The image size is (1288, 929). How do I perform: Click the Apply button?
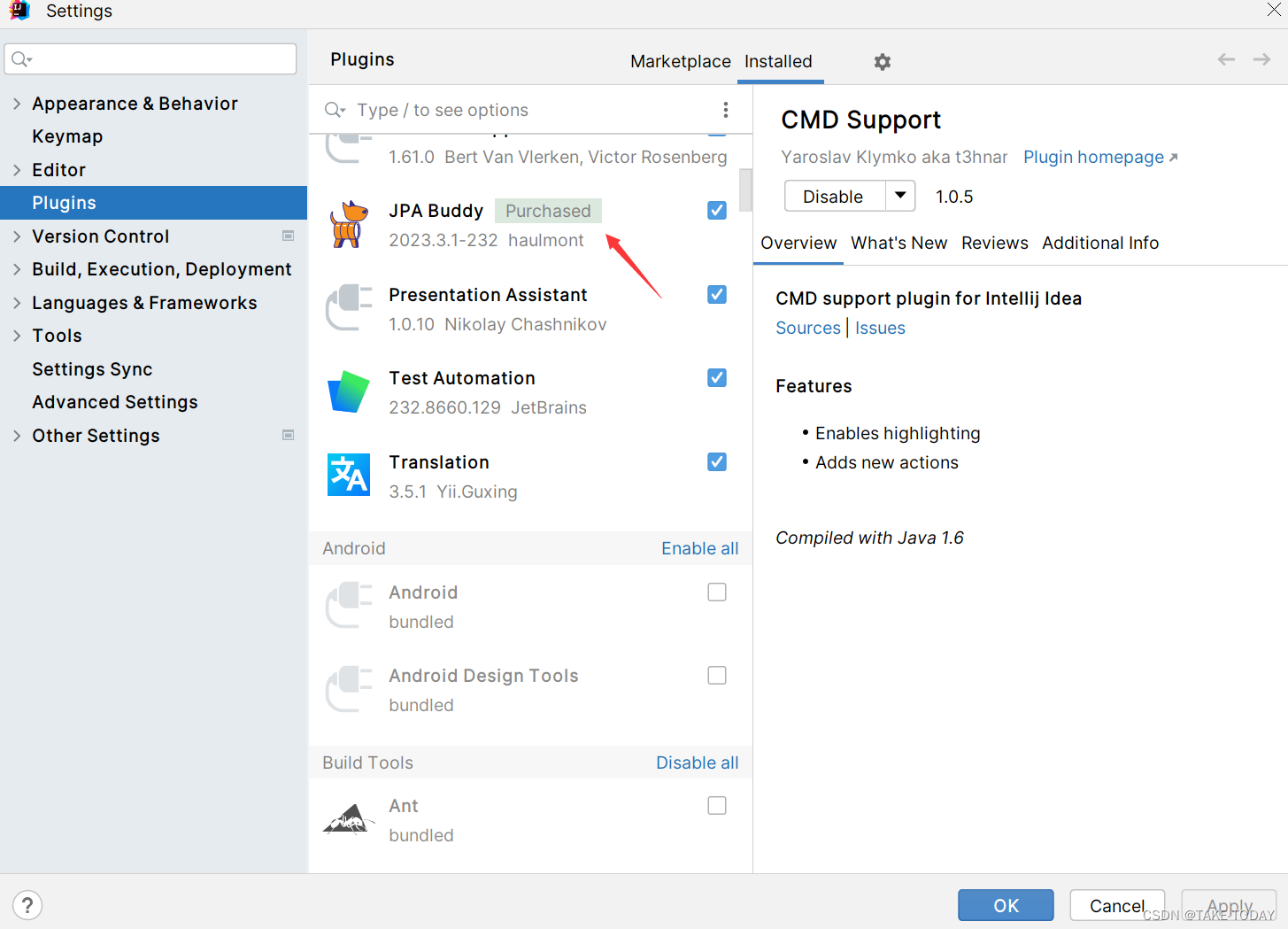(x=1229, y=905)
